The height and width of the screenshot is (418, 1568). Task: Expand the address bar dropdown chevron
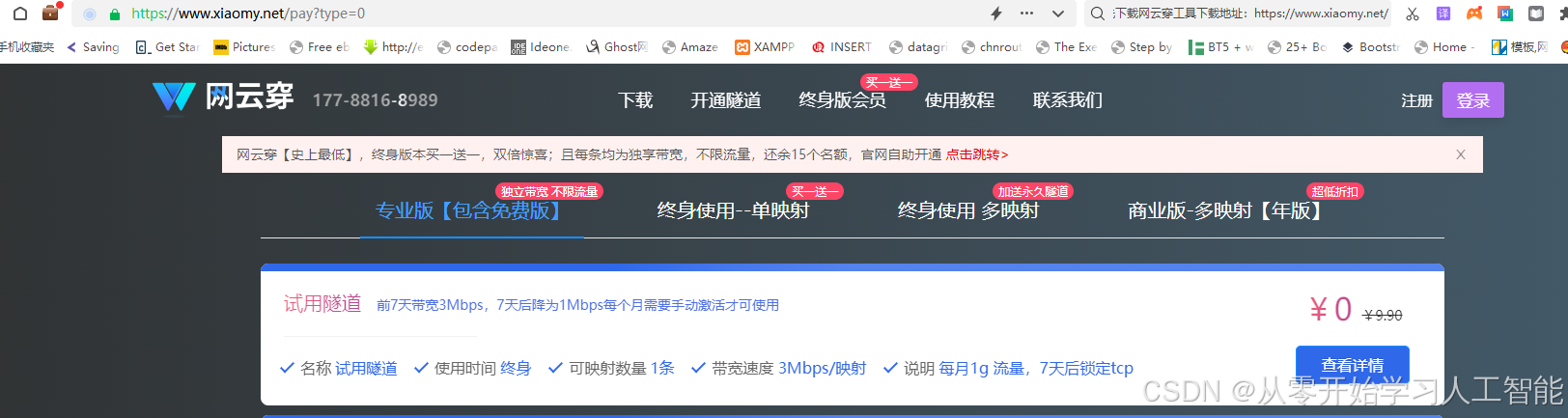click(x=1058, y=14)
